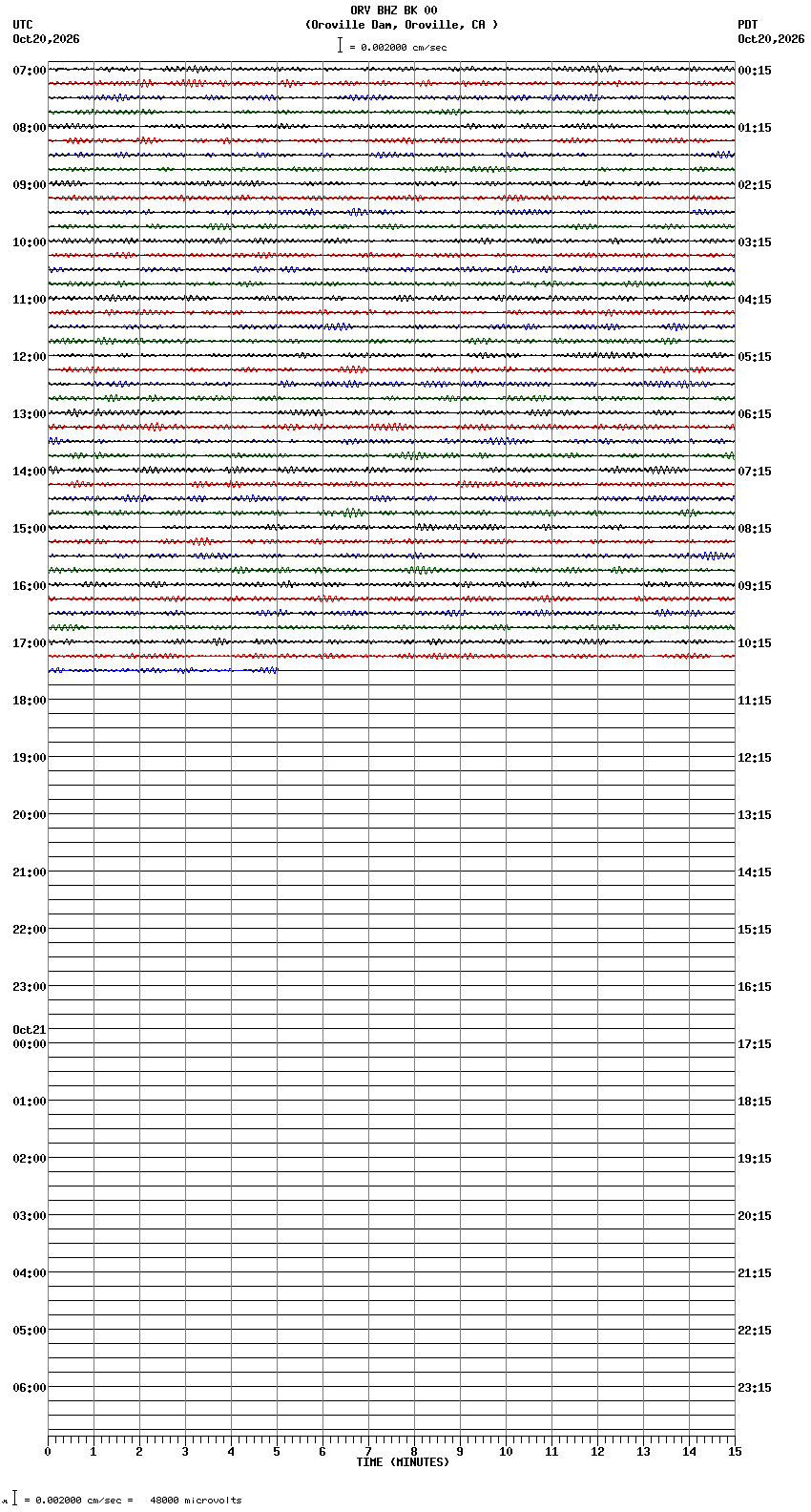Click the first black trace at 07:00
This screenshot has width=811, height=1512.
pos(391,69)
